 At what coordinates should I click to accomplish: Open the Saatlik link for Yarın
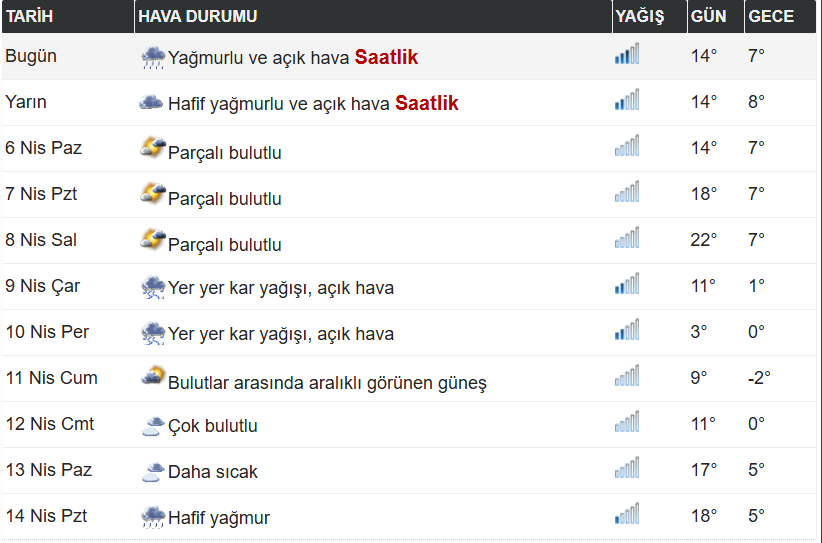click(427, 103)
